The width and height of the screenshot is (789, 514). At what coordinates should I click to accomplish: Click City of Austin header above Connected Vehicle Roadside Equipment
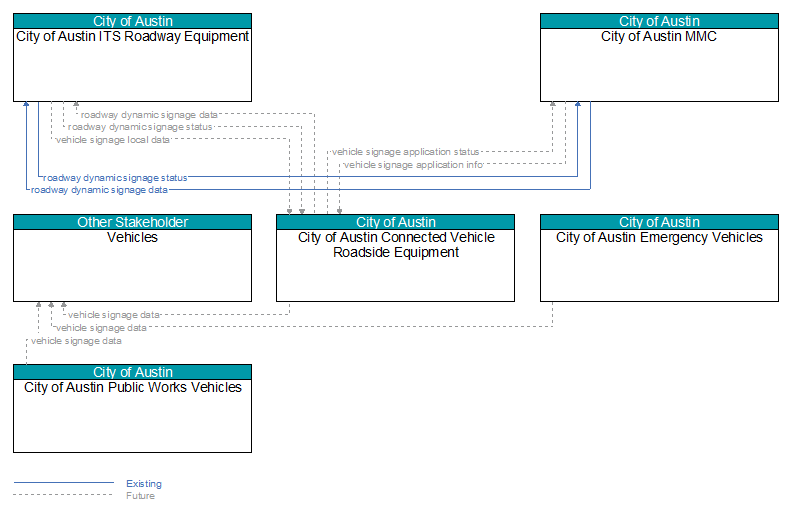(396, 222)
